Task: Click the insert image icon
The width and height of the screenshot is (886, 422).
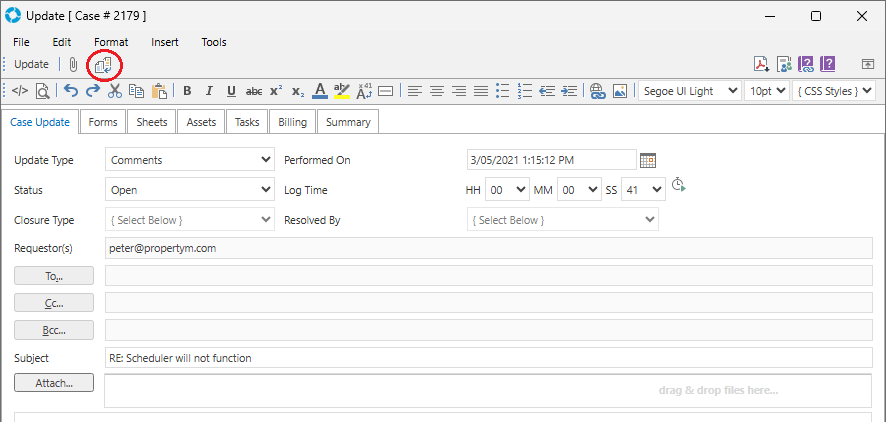Action: pos(620,91)
